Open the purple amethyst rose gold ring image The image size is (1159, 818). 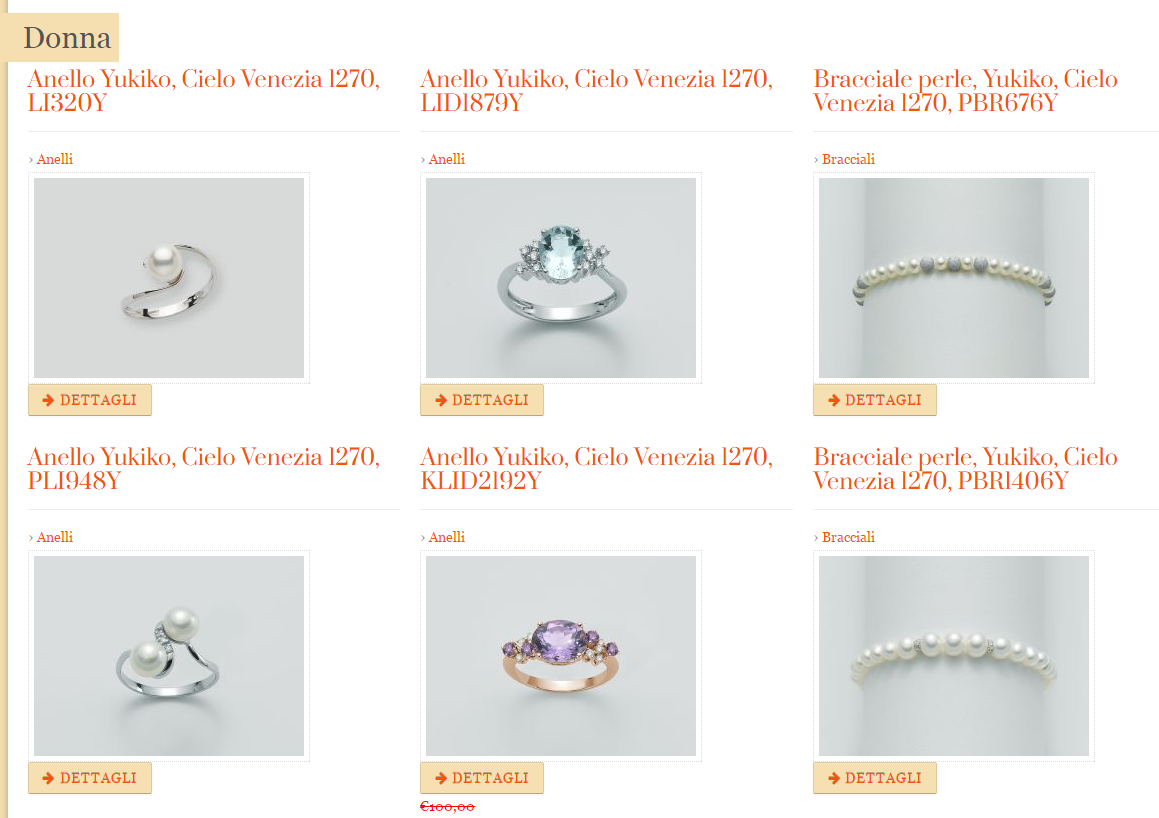561,656
